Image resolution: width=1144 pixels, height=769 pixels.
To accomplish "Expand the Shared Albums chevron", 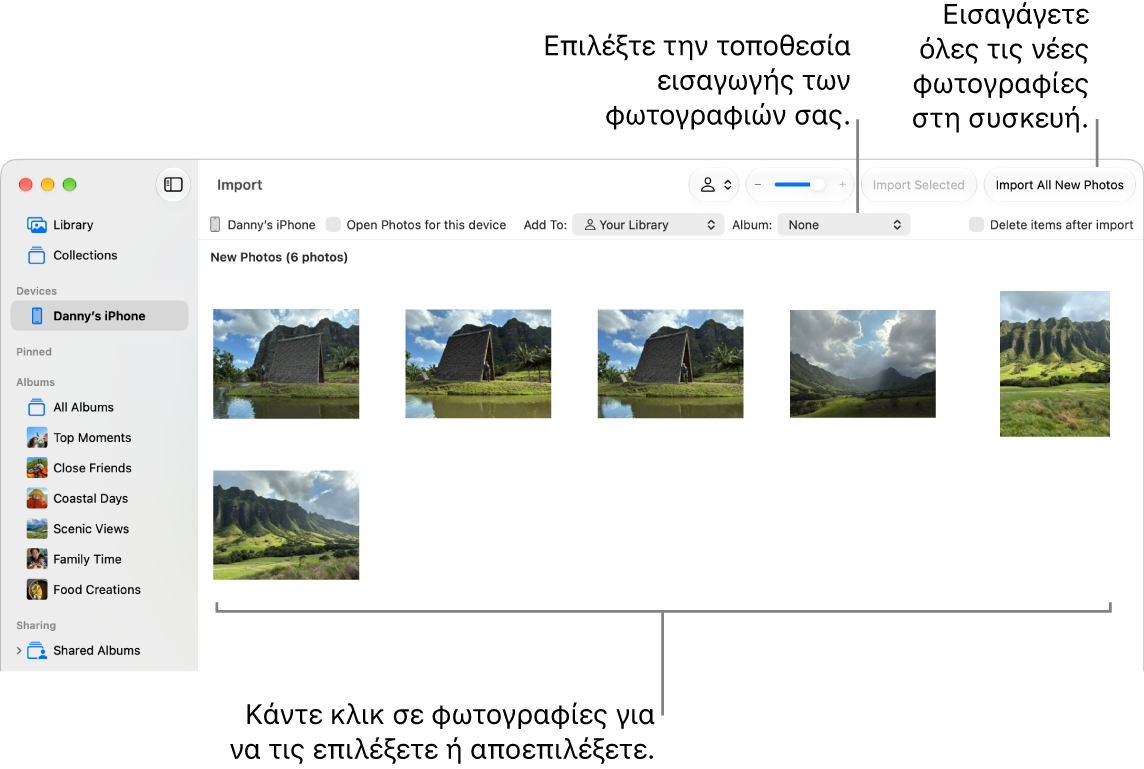I will (x=19, y=650).
